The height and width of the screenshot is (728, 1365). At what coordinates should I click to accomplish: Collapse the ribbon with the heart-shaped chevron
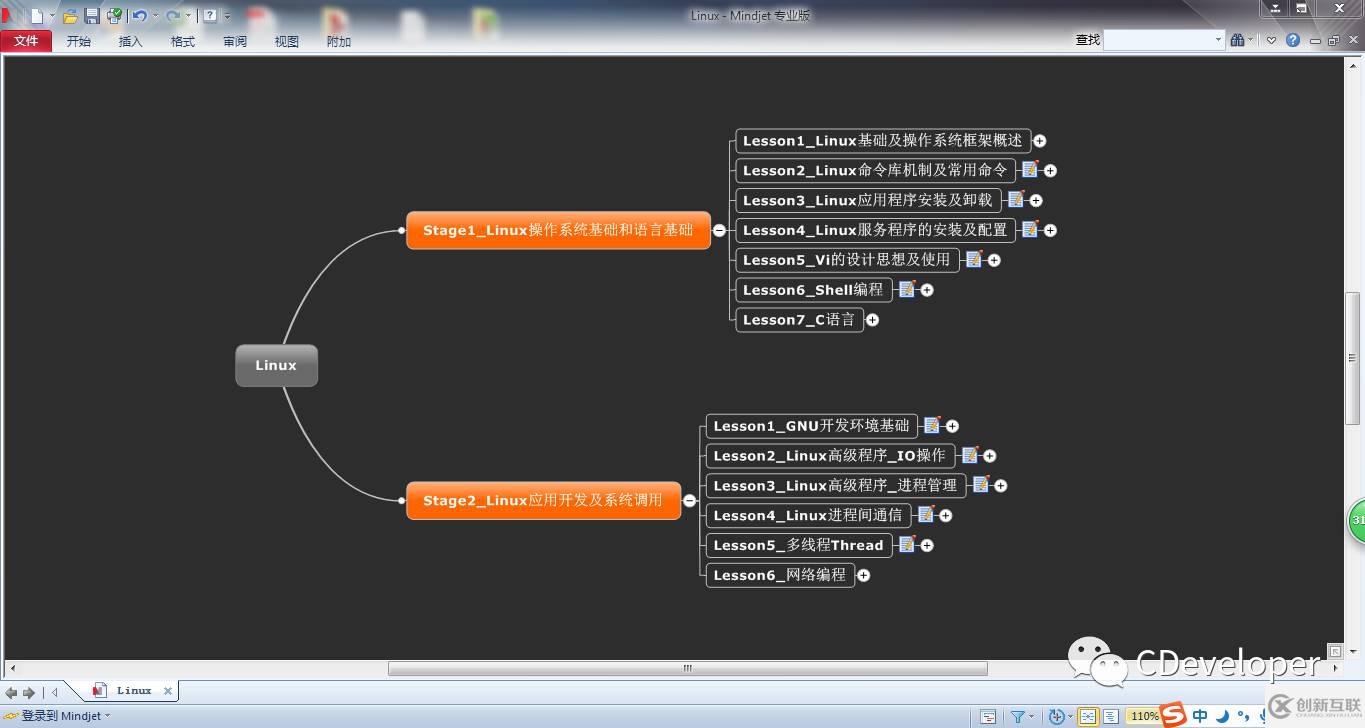[x=1271, y=41]
